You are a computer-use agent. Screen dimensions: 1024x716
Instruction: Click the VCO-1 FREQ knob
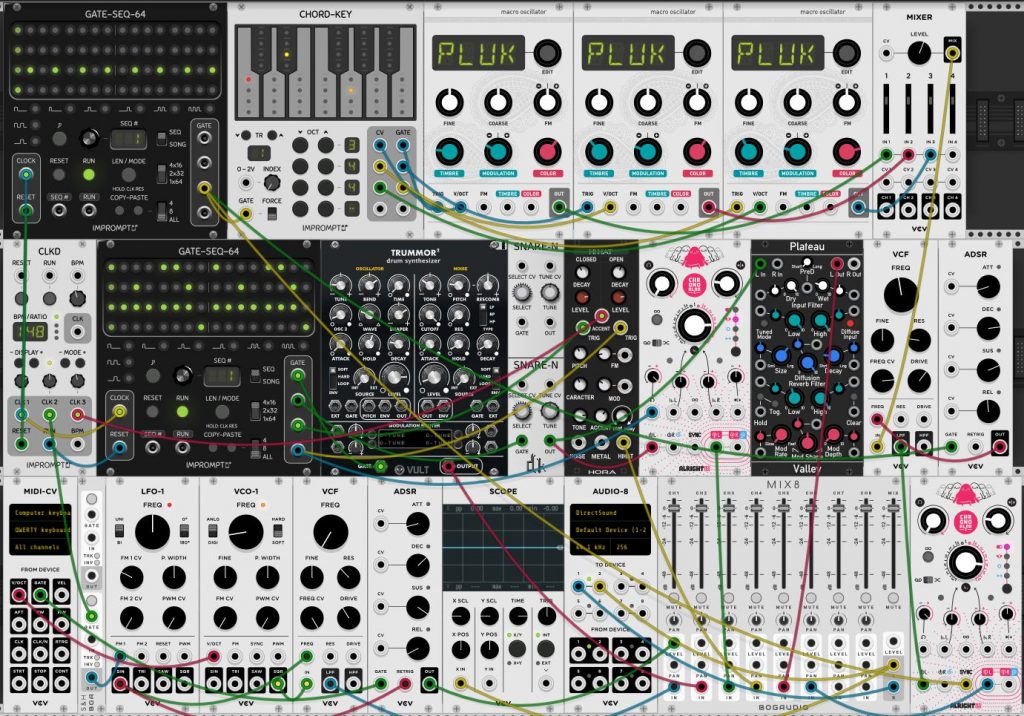pos(246,532)
